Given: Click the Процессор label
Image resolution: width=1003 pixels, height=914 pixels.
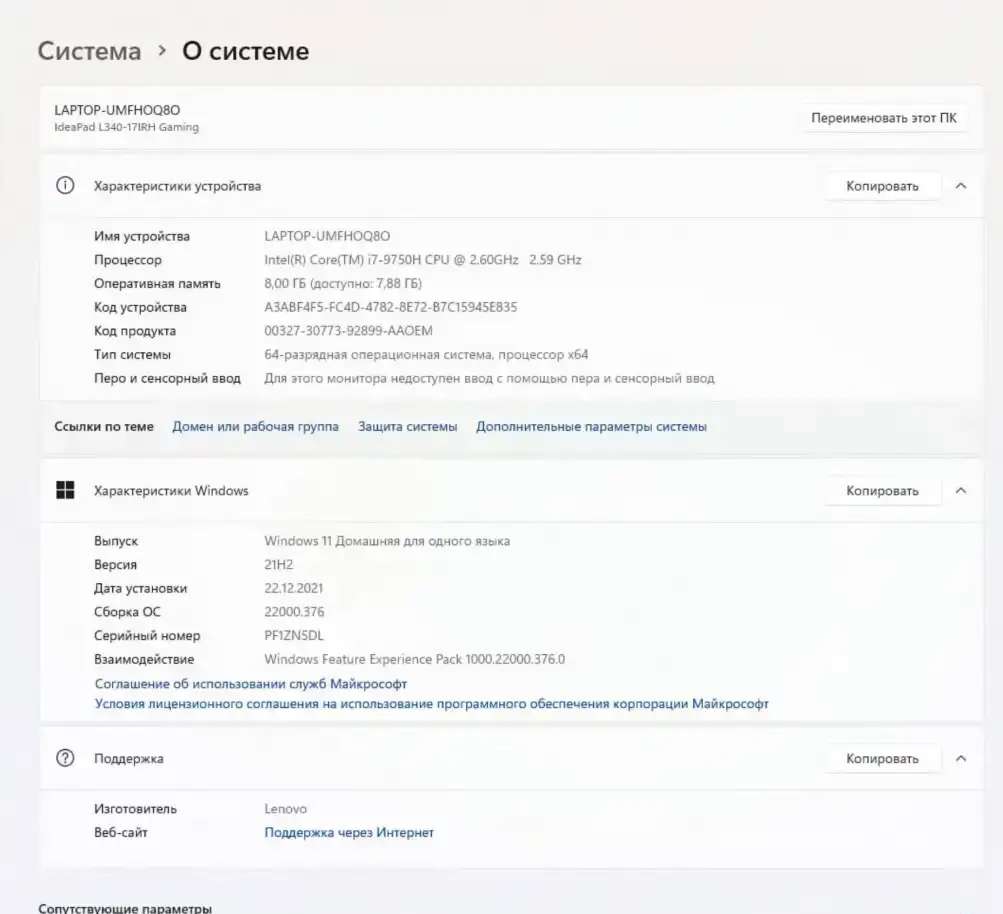Looking at the screenshot, I should 127,260.
